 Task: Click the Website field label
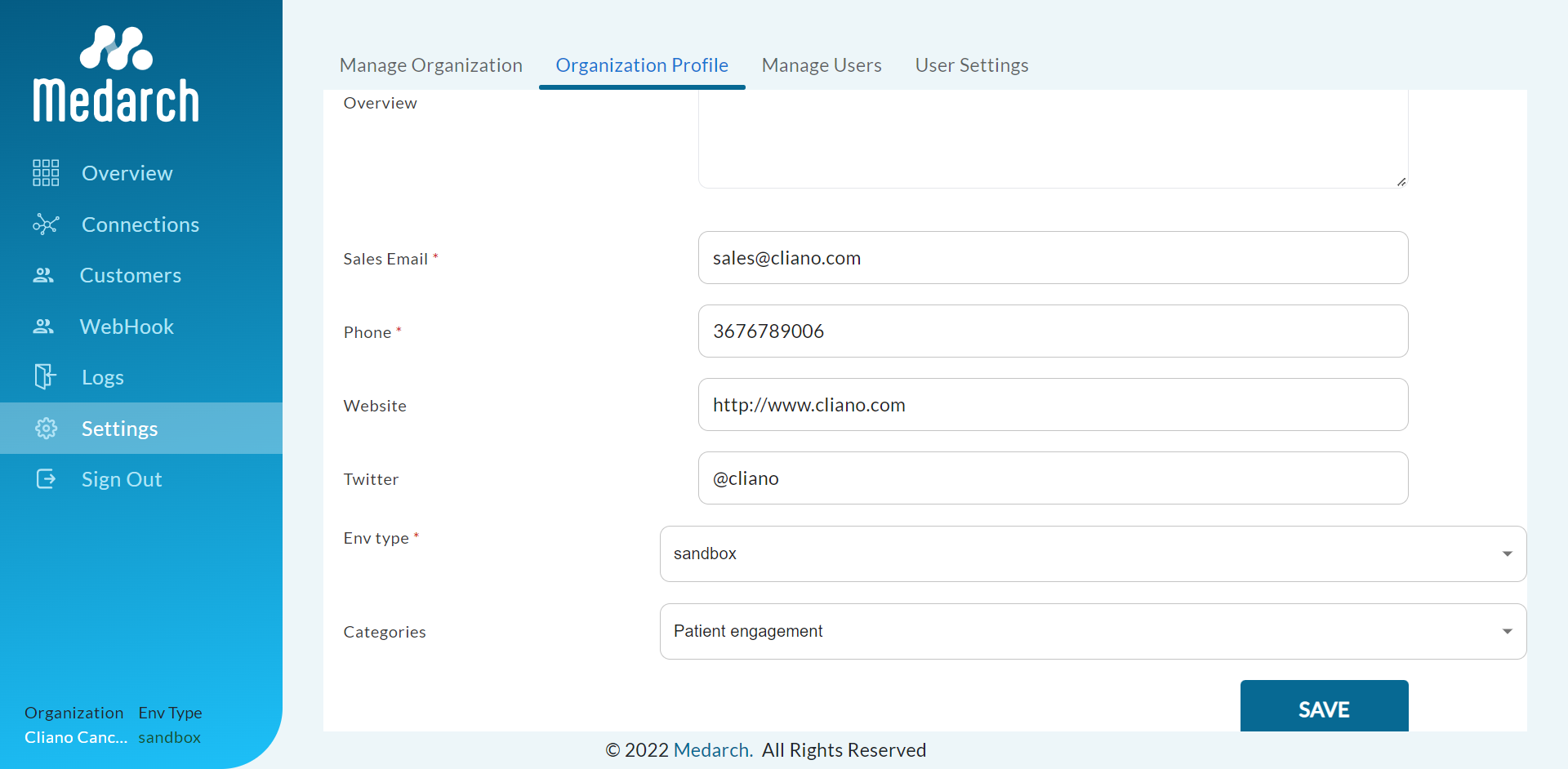tap(375, 406)
